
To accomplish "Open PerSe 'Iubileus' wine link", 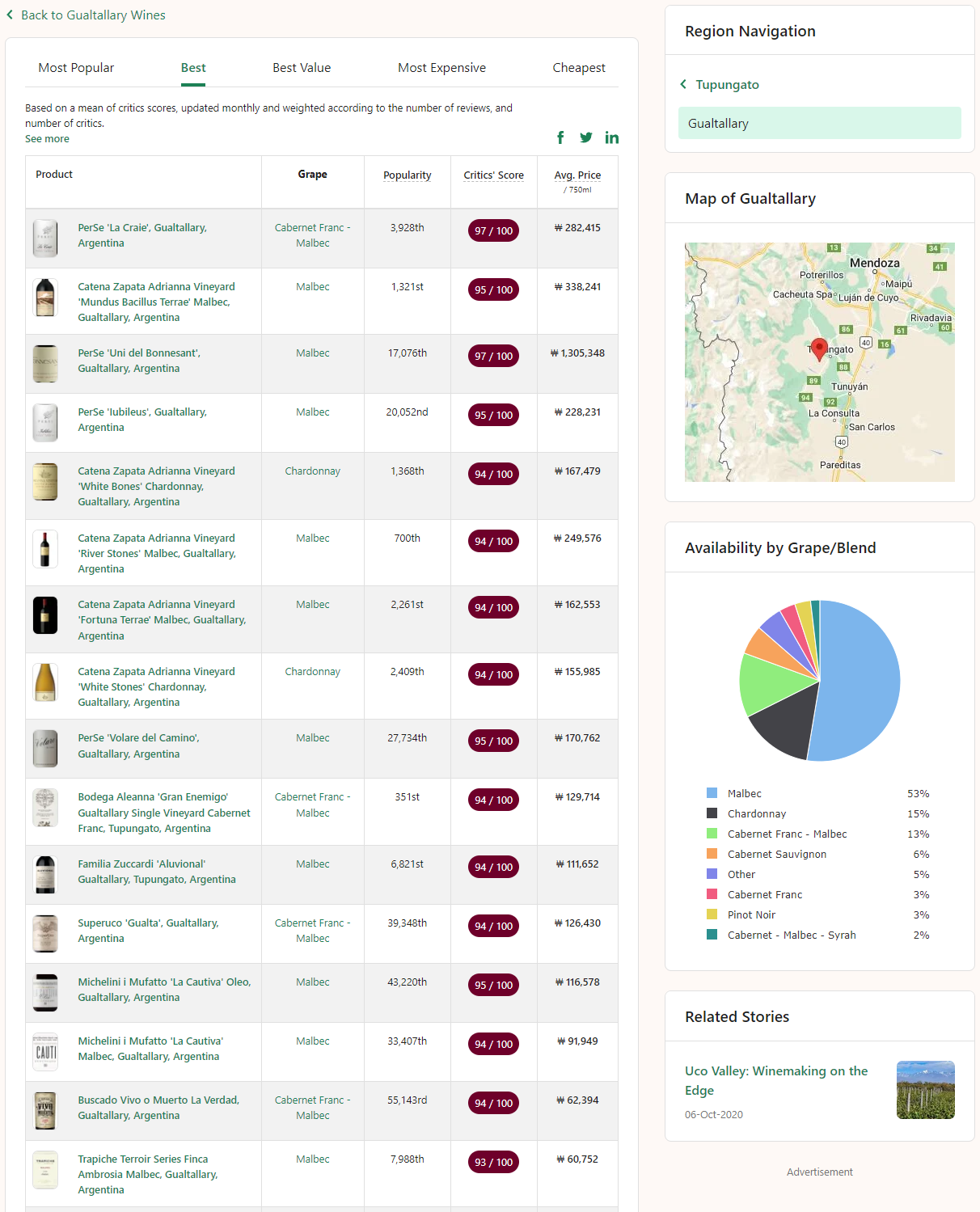I will pyautogui.click(x=142, y=420).
